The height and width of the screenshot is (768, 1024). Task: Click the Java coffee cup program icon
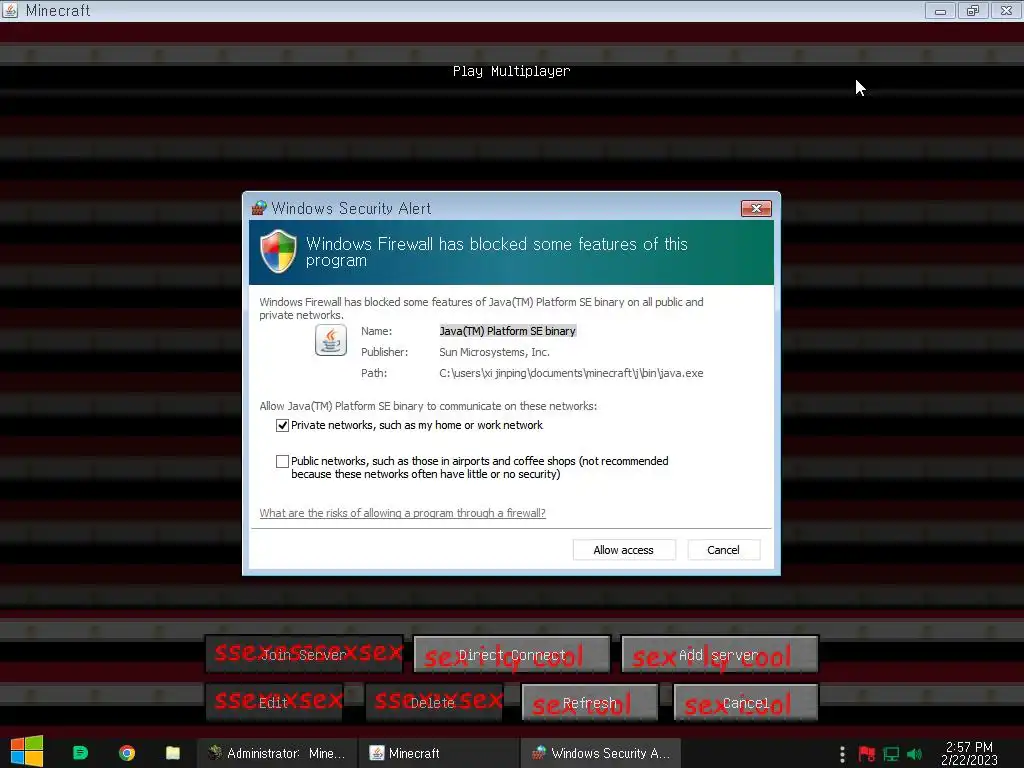(330, 340)
